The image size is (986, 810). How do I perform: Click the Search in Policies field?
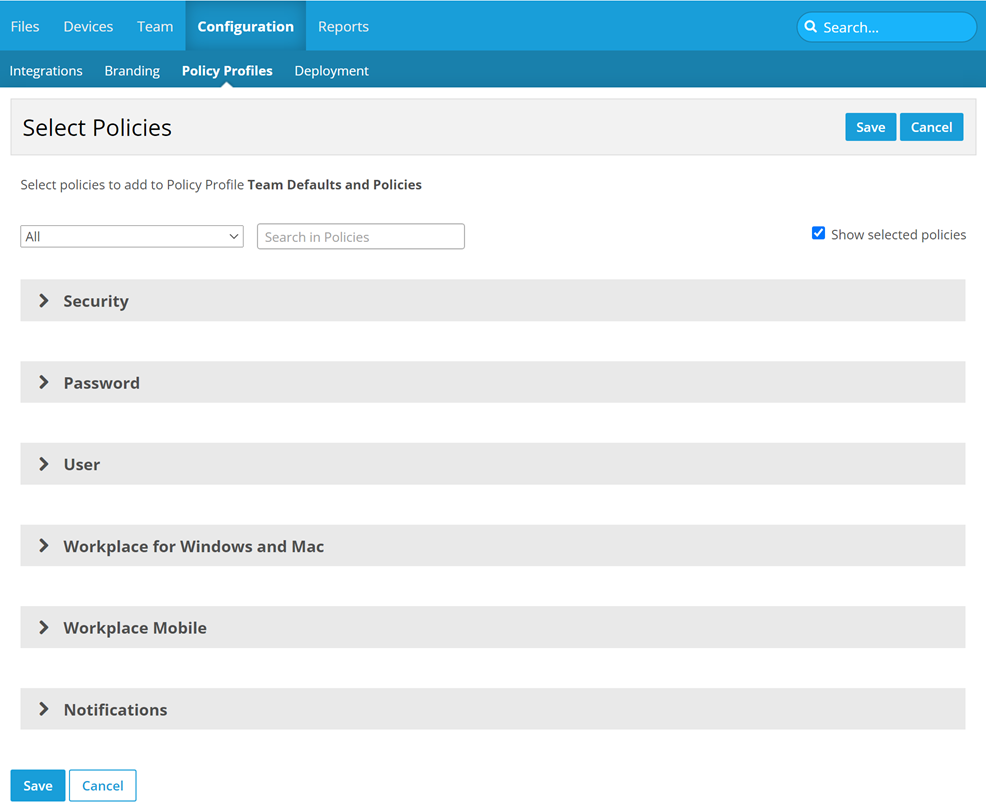(x=361, y=237)
